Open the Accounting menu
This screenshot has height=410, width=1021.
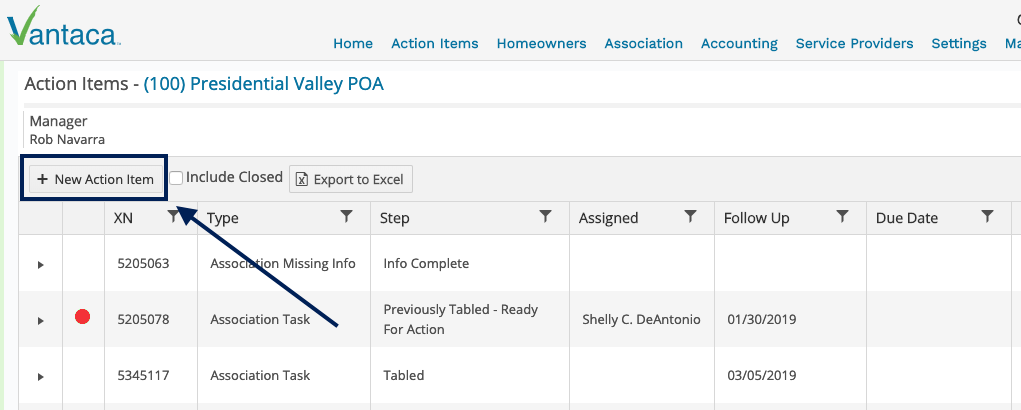click(739, 44)
